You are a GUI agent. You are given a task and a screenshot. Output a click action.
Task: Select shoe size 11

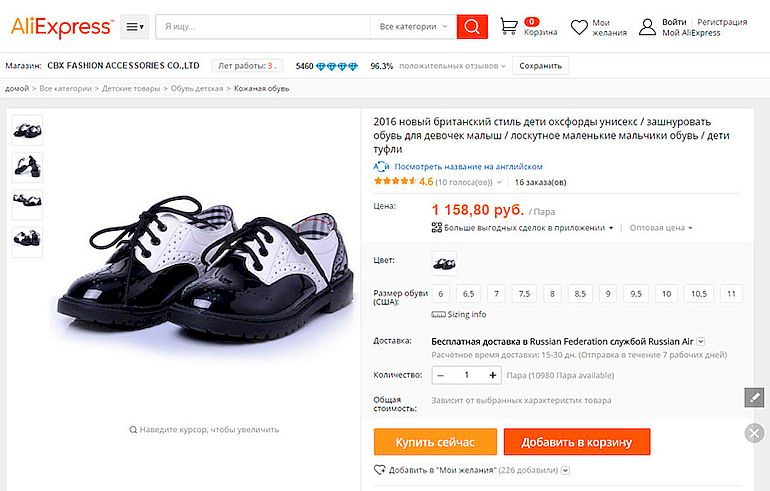[733, 294]
